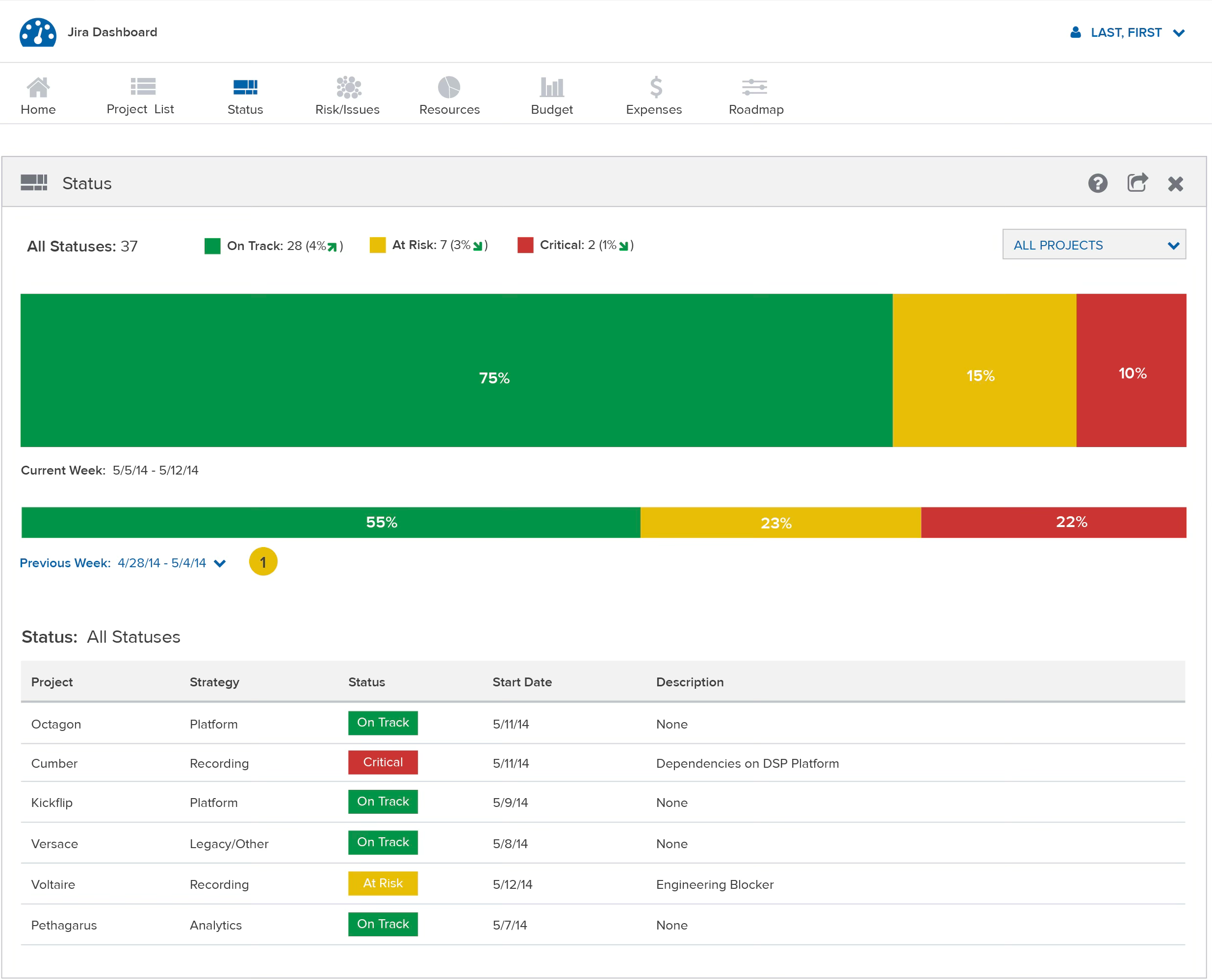
Task: Click the help question mark icon
Action: (1097, 183)
